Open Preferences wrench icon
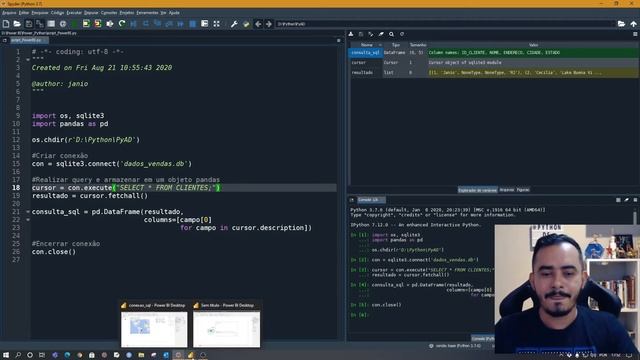Screen dimensions: 640x360 tap(234, 24)
